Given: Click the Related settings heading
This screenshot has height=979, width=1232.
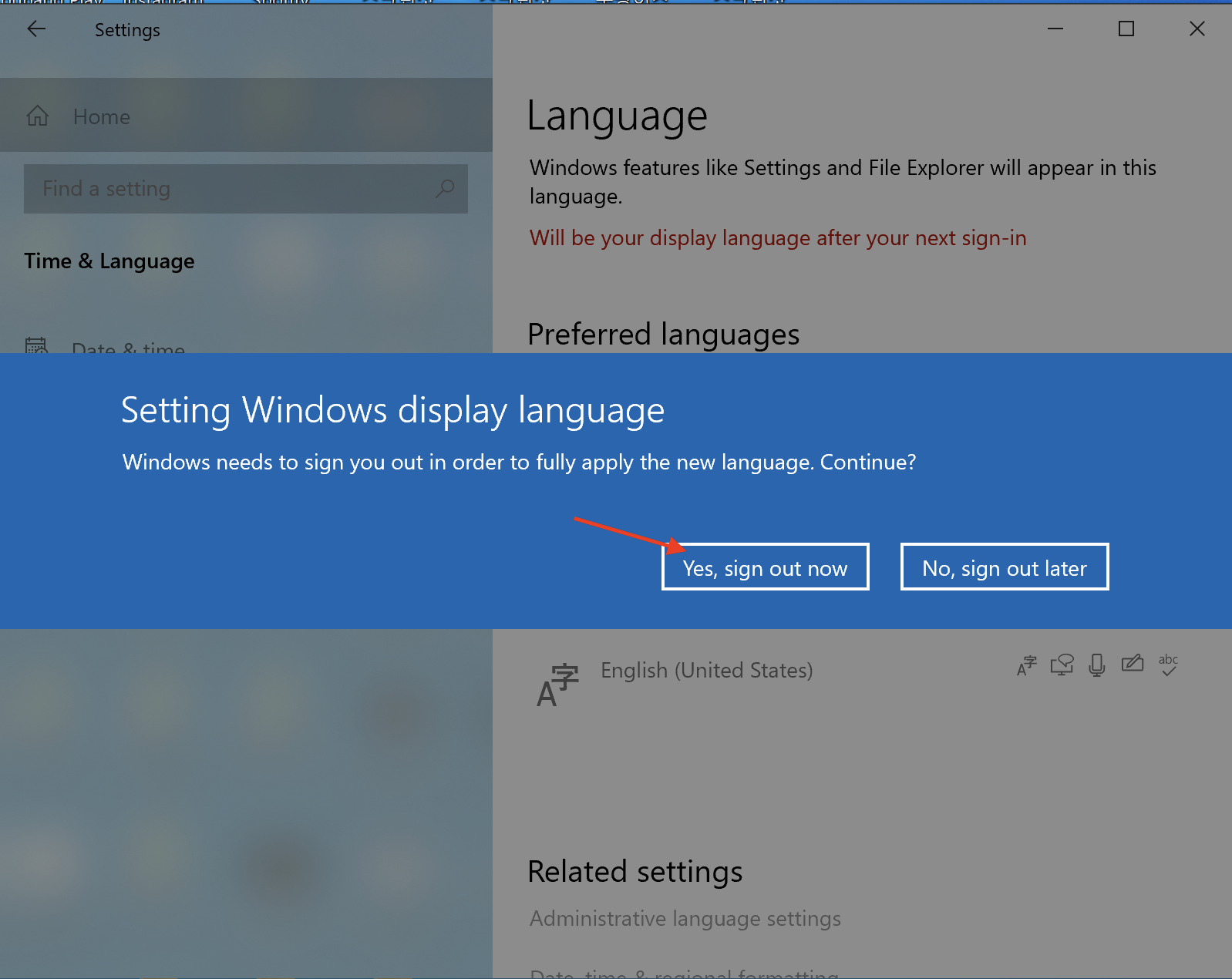Looking at the screenshot, I should pyautogui.click(x=635, y=872).
